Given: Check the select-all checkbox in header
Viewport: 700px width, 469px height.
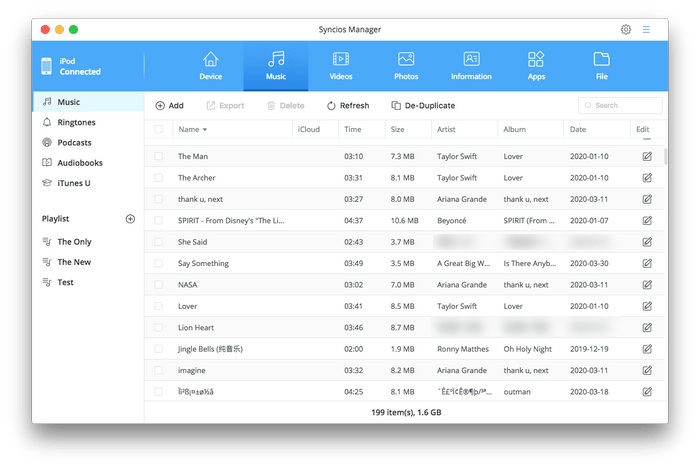Looking at the screenshot, I should click(x=158, y=129).
